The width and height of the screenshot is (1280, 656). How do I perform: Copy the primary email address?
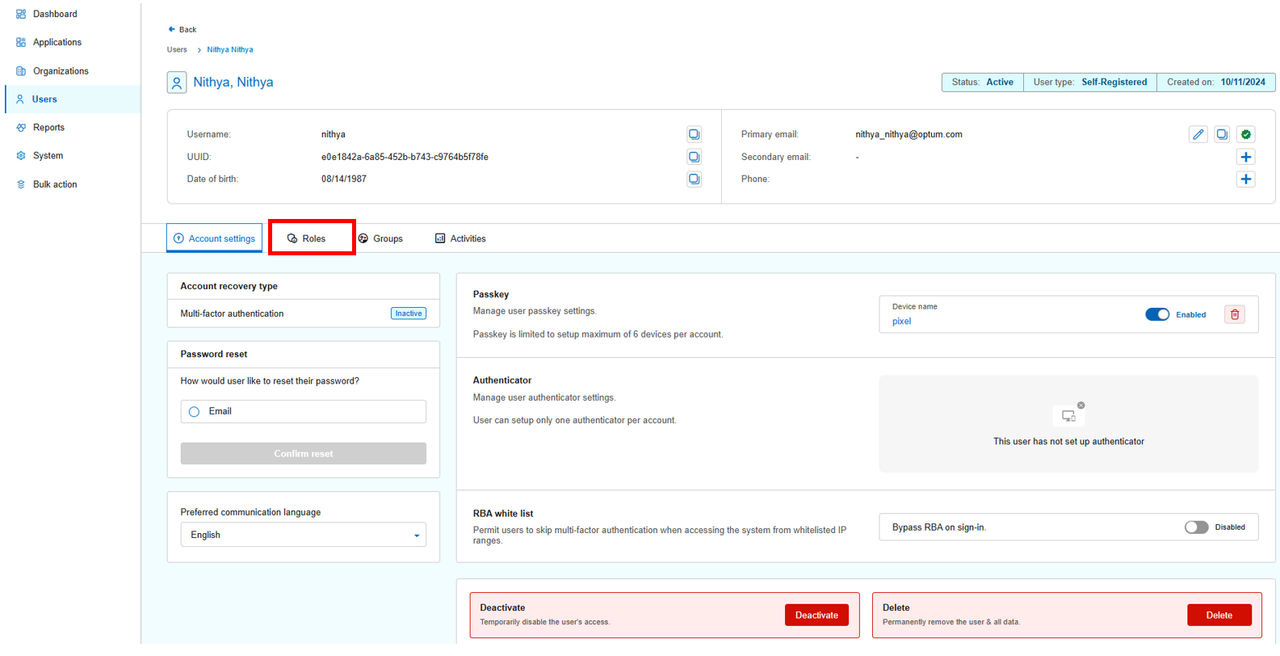point(1222,134)
